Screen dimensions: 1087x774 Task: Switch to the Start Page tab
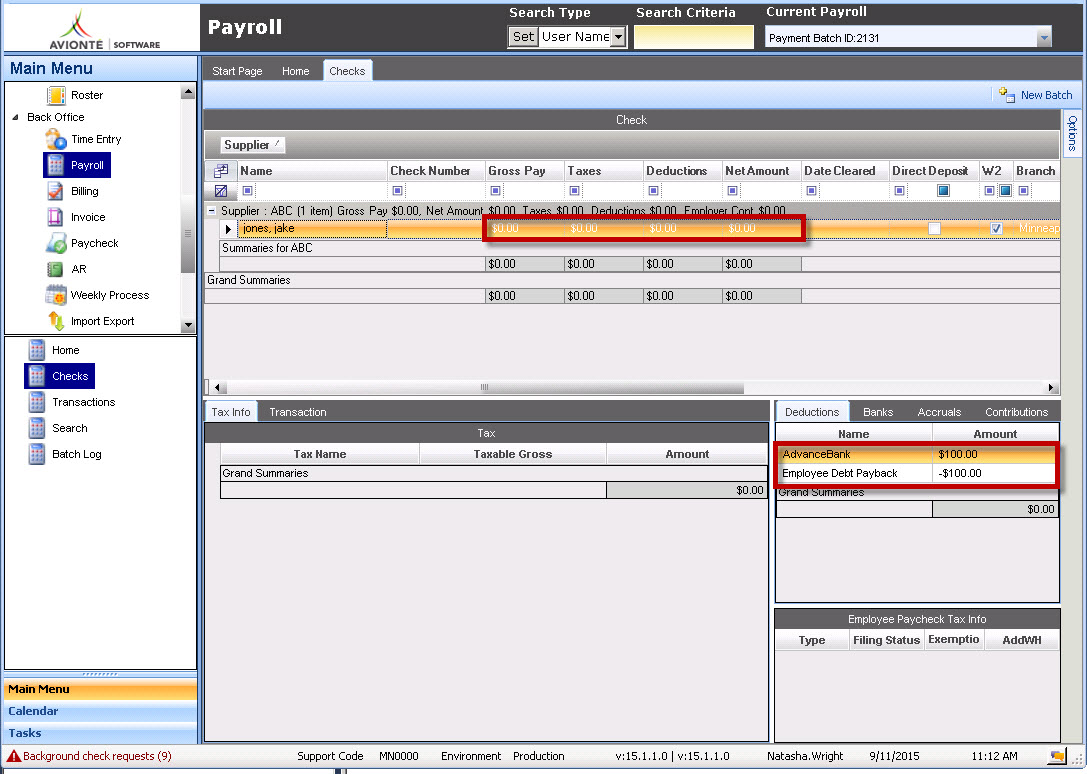[237, 71]
